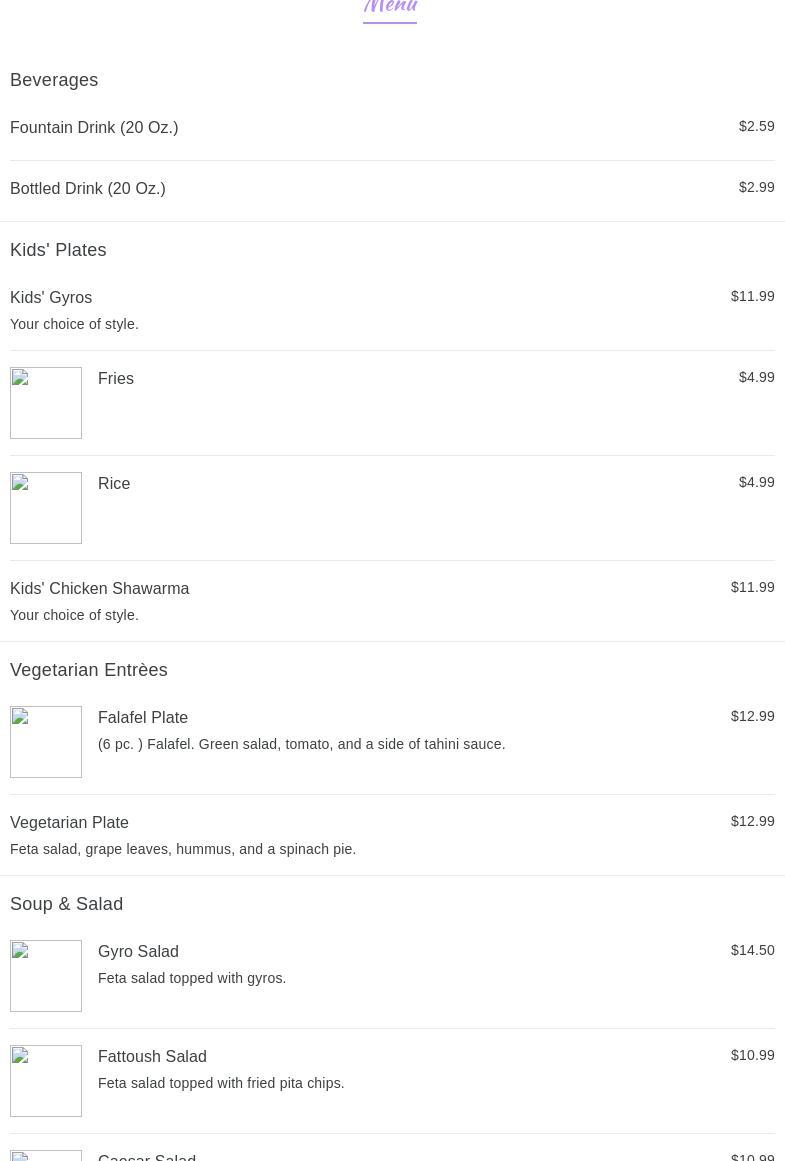The width and height of the screenshot is (785, 1161).
Task: Click the Menu heading at top
Action: (390, 8)
